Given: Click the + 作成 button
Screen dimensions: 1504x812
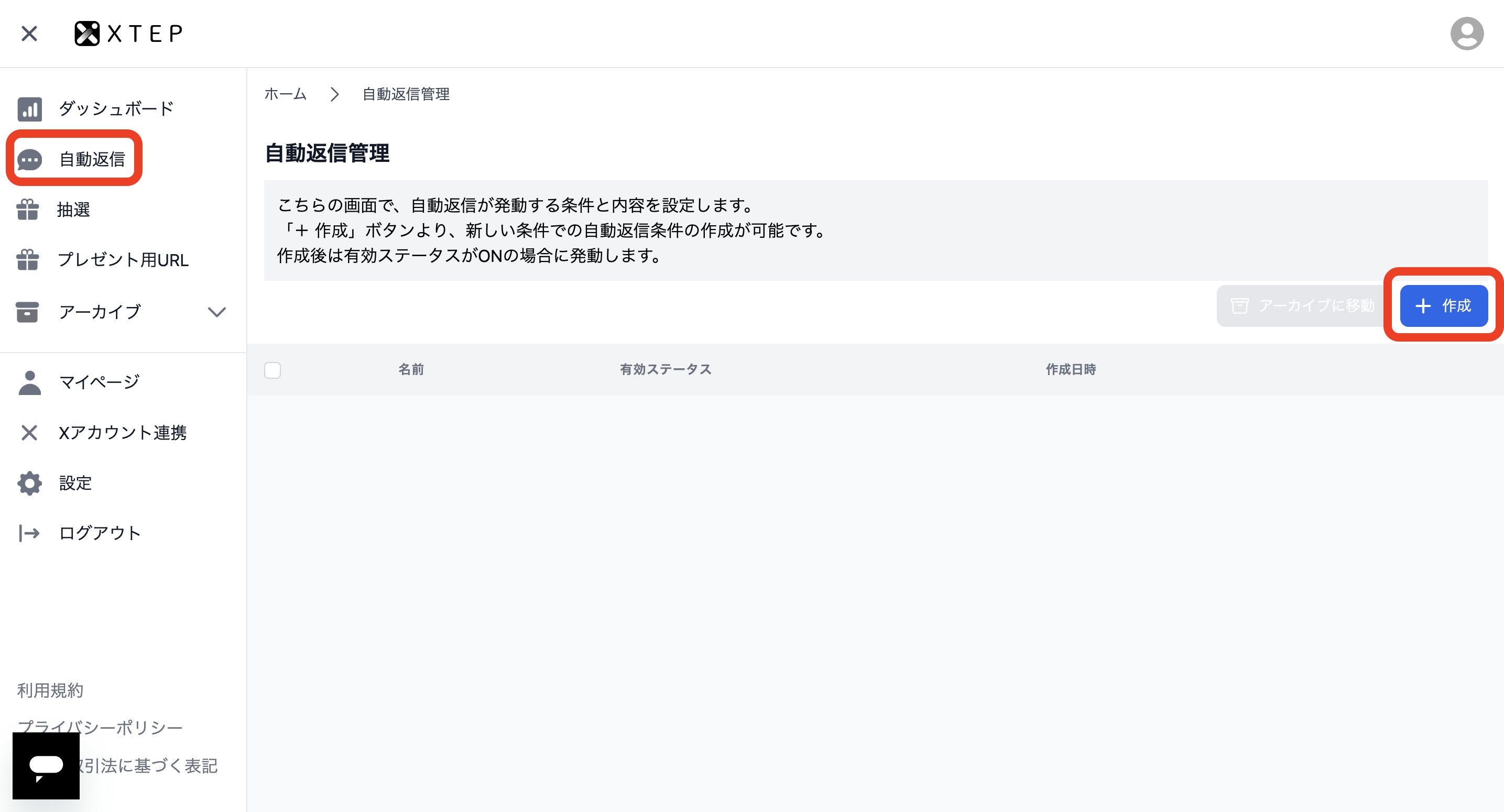Looking at the screenshot, I should click(1443, 306).
